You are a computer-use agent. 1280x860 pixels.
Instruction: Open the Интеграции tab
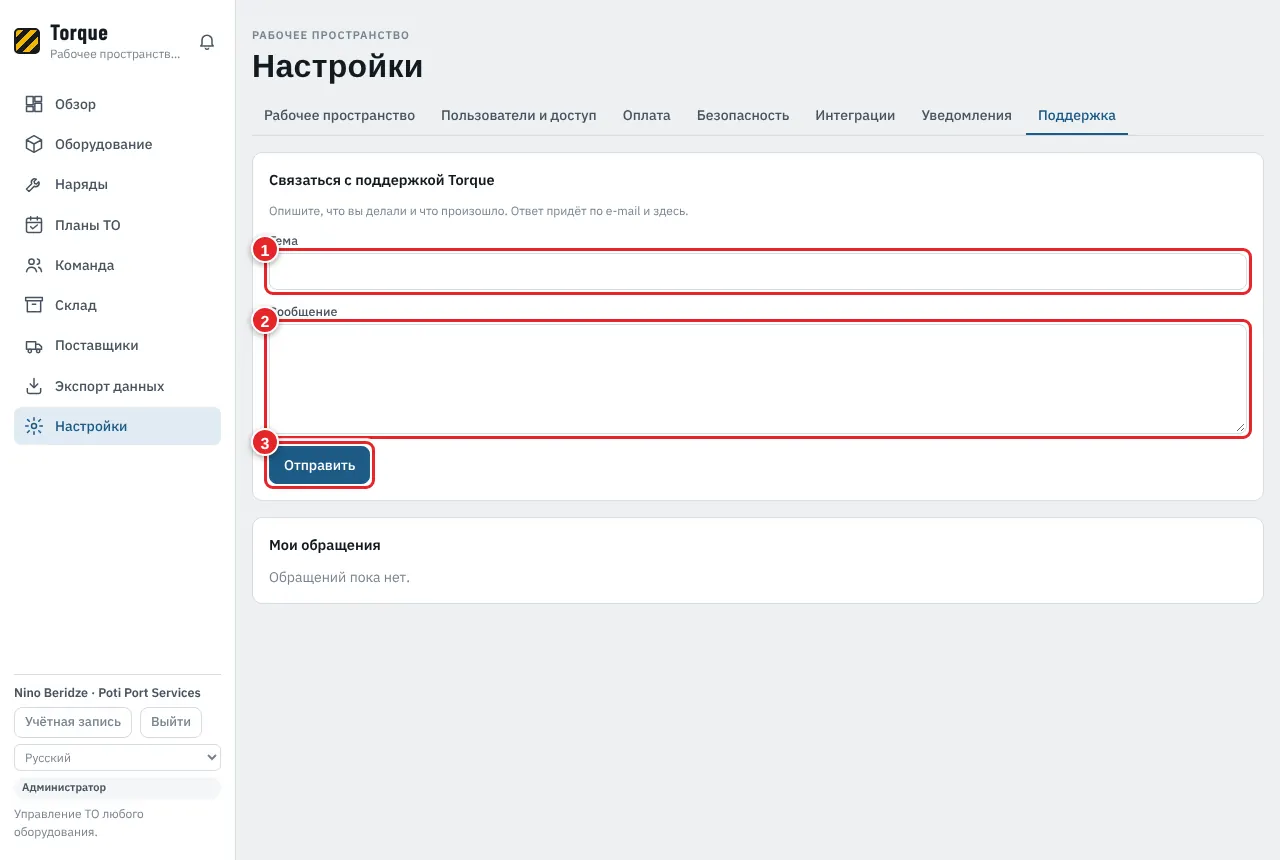(x=855, y=115)
